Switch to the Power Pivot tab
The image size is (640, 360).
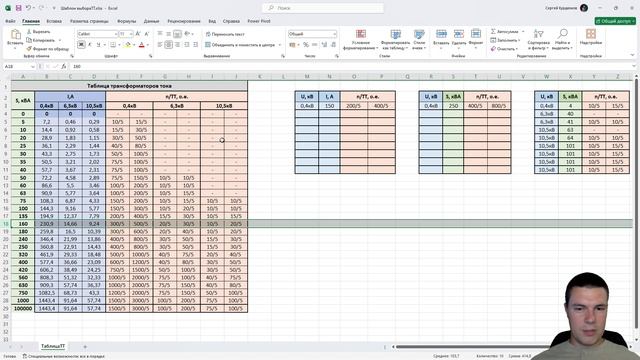point(259,21)
